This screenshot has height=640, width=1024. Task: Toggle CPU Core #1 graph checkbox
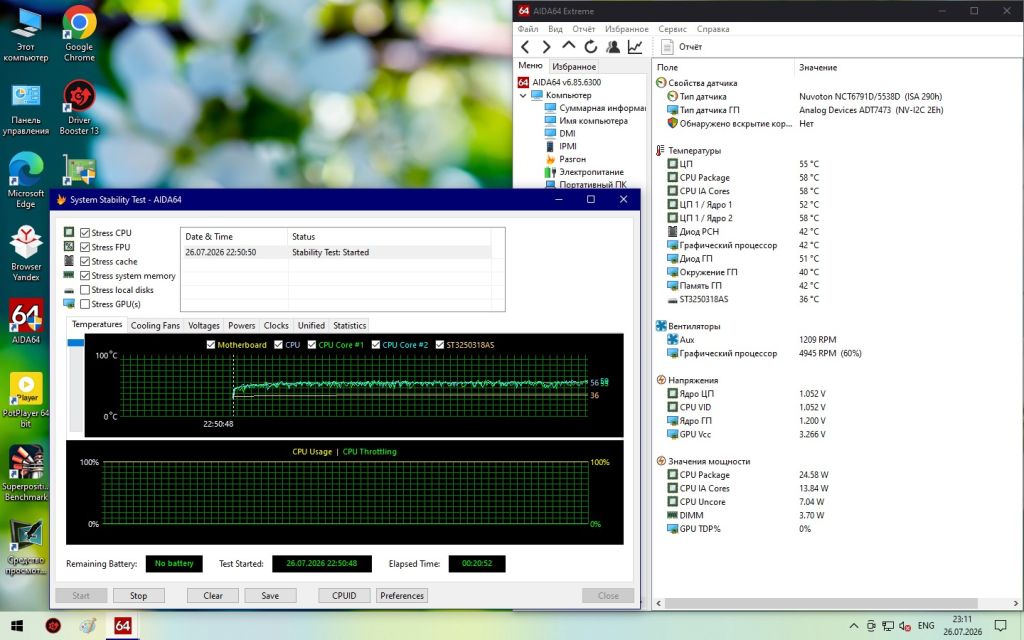click(312, 344)
